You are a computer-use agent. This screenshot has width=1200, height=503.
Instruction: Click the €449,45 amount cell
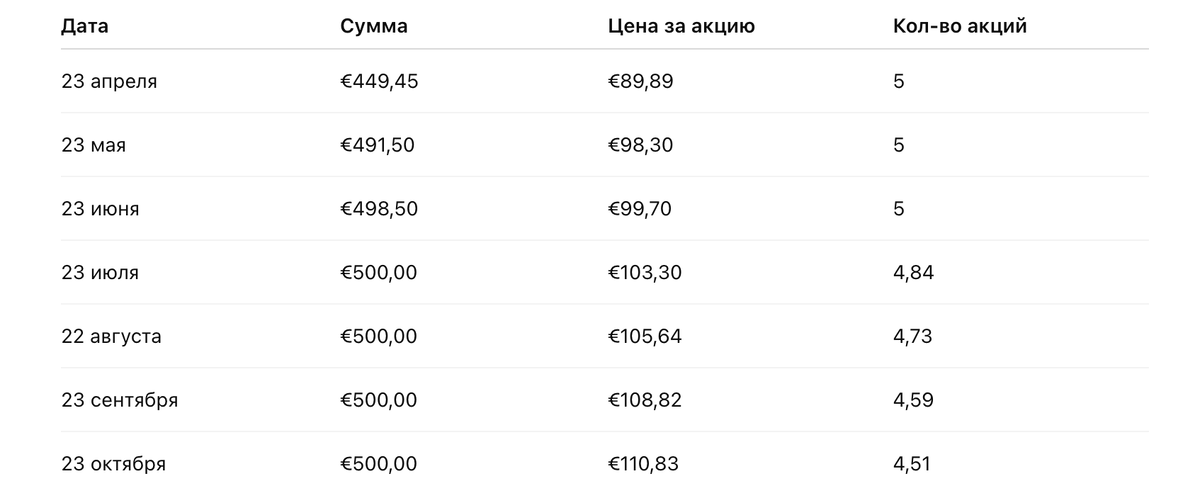pyautogui.click(x=379, y=82)
